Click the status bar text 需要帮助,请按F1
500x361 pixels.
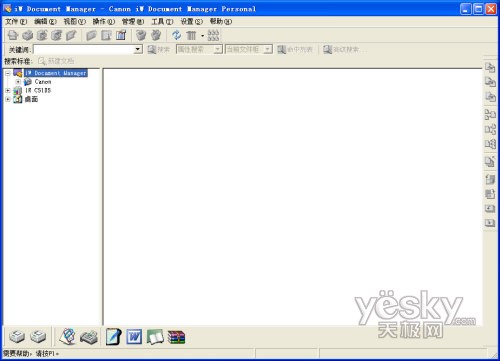pos(31,353)
